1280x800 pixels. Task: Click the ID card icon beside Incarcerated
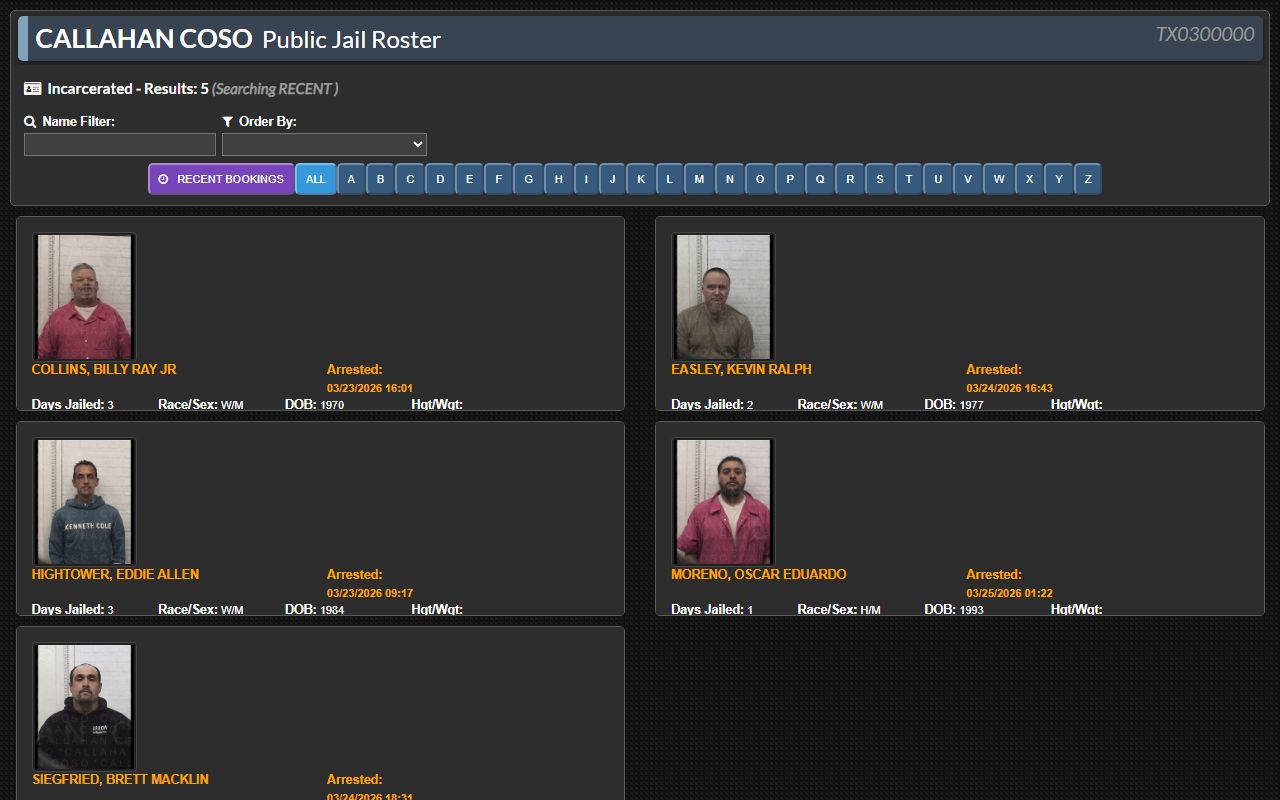coord(33,88)
